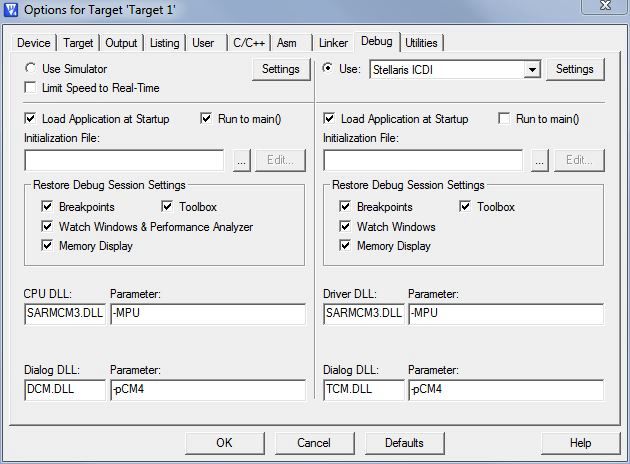
Task: Click simulator Initialization File field
Action: (x=124, y=160)
